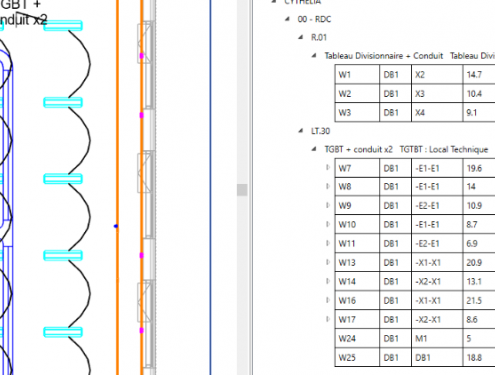Expand the W10 cable row arrow
495x375 pixels.
pos(328,224)
